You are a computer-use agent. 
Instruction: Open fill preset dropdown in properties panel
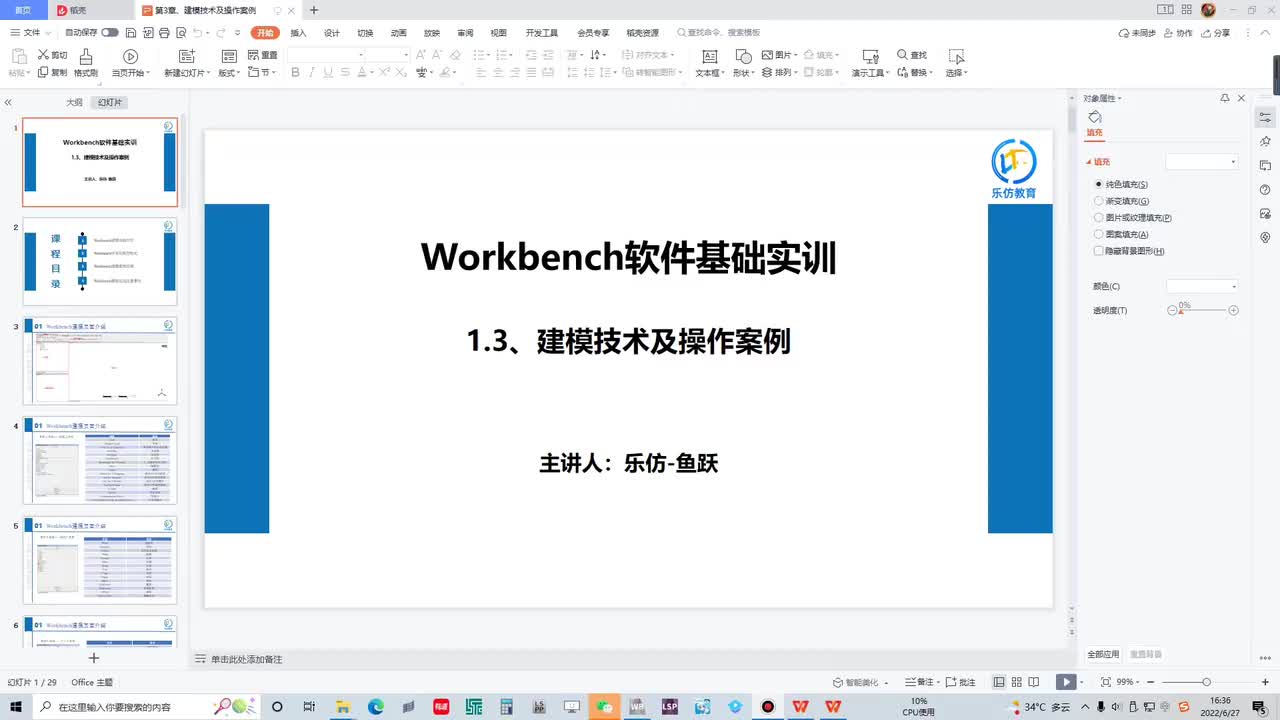1202,161
